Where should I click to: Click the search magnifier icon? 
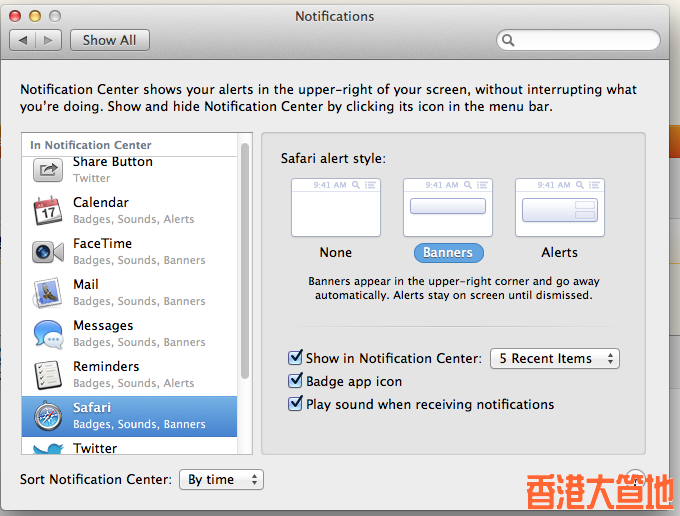tap(508, 40)
